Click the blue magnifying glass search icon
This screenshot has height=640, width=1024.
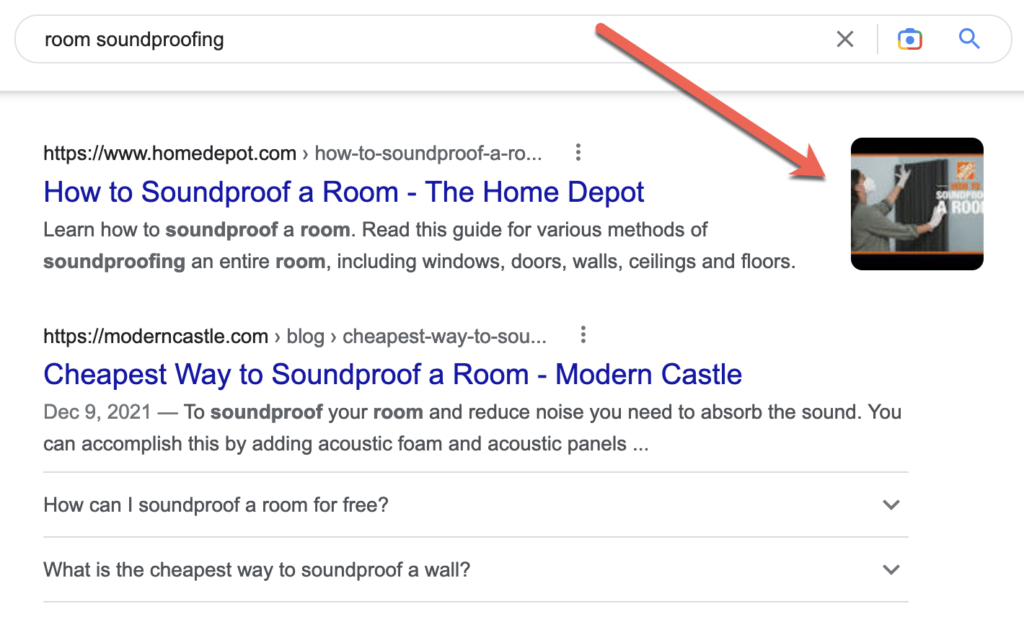tap(968, 38)
